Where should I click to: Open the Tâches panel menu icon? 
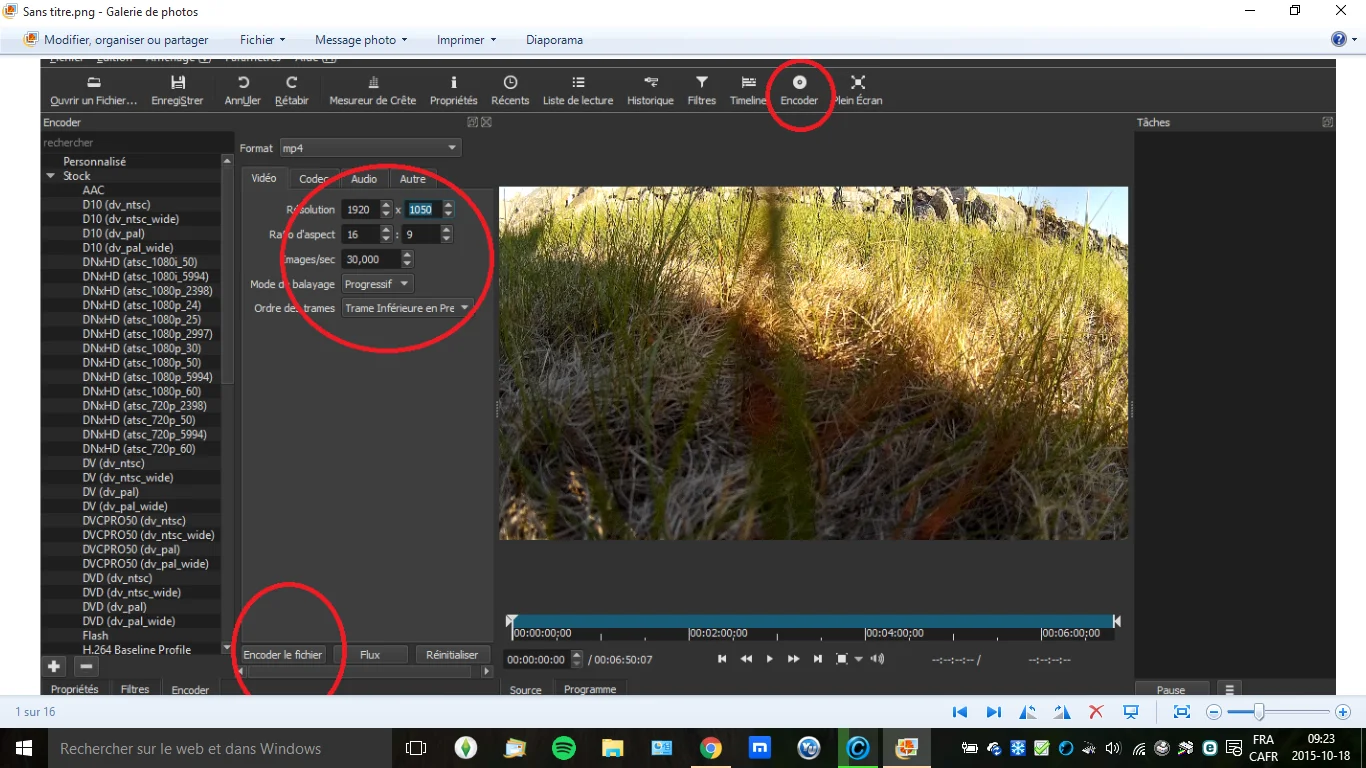(x=1229, y=689)
